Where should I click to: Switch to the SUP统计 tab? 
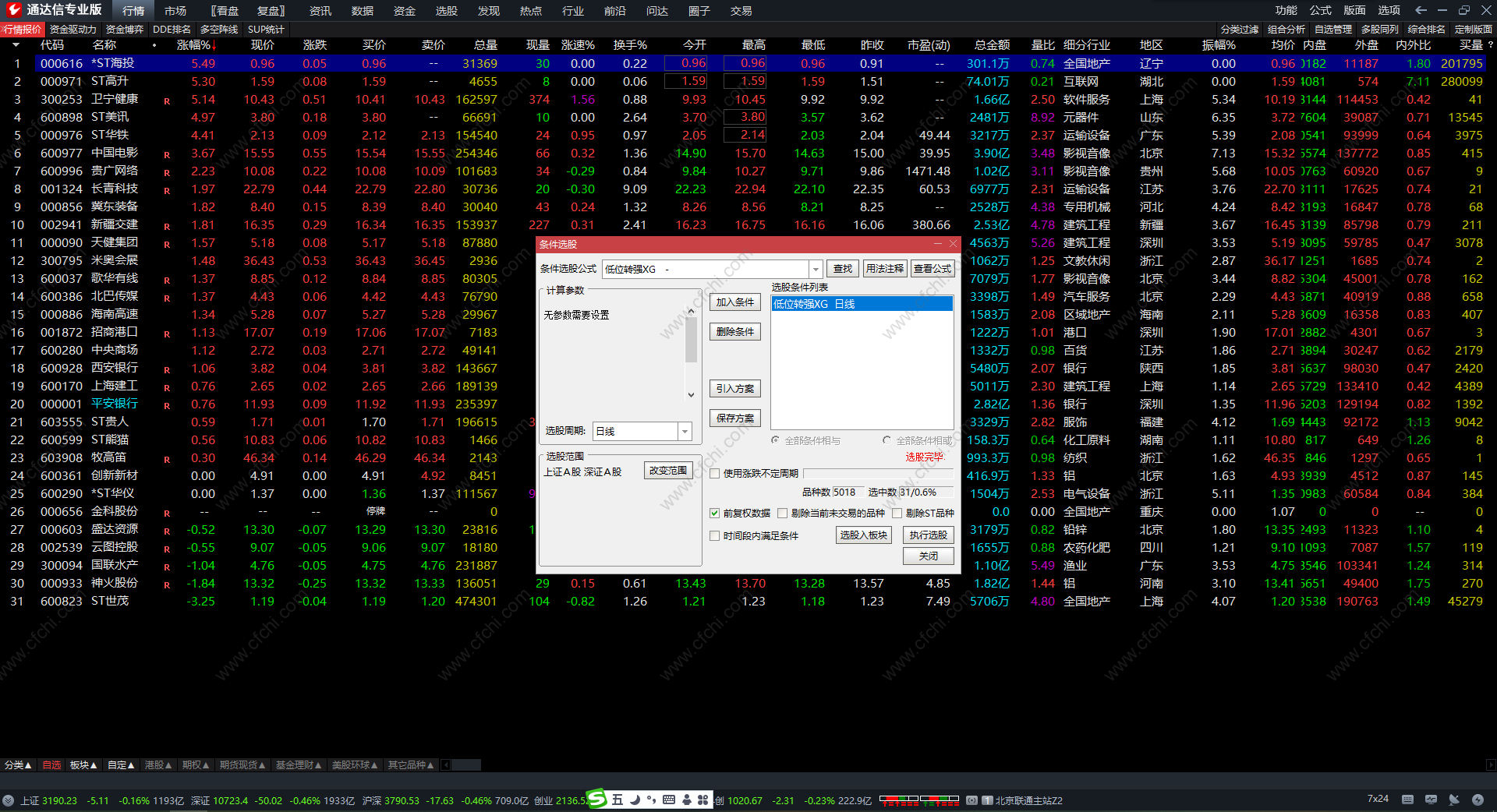pyautogui.click(x=266, y=30)
